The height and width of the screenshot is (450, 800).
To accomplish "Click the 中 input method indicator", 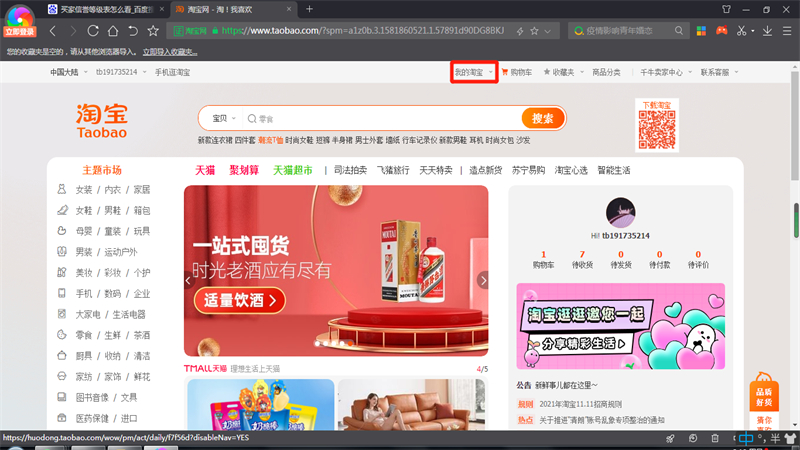I will coord(745,438).
